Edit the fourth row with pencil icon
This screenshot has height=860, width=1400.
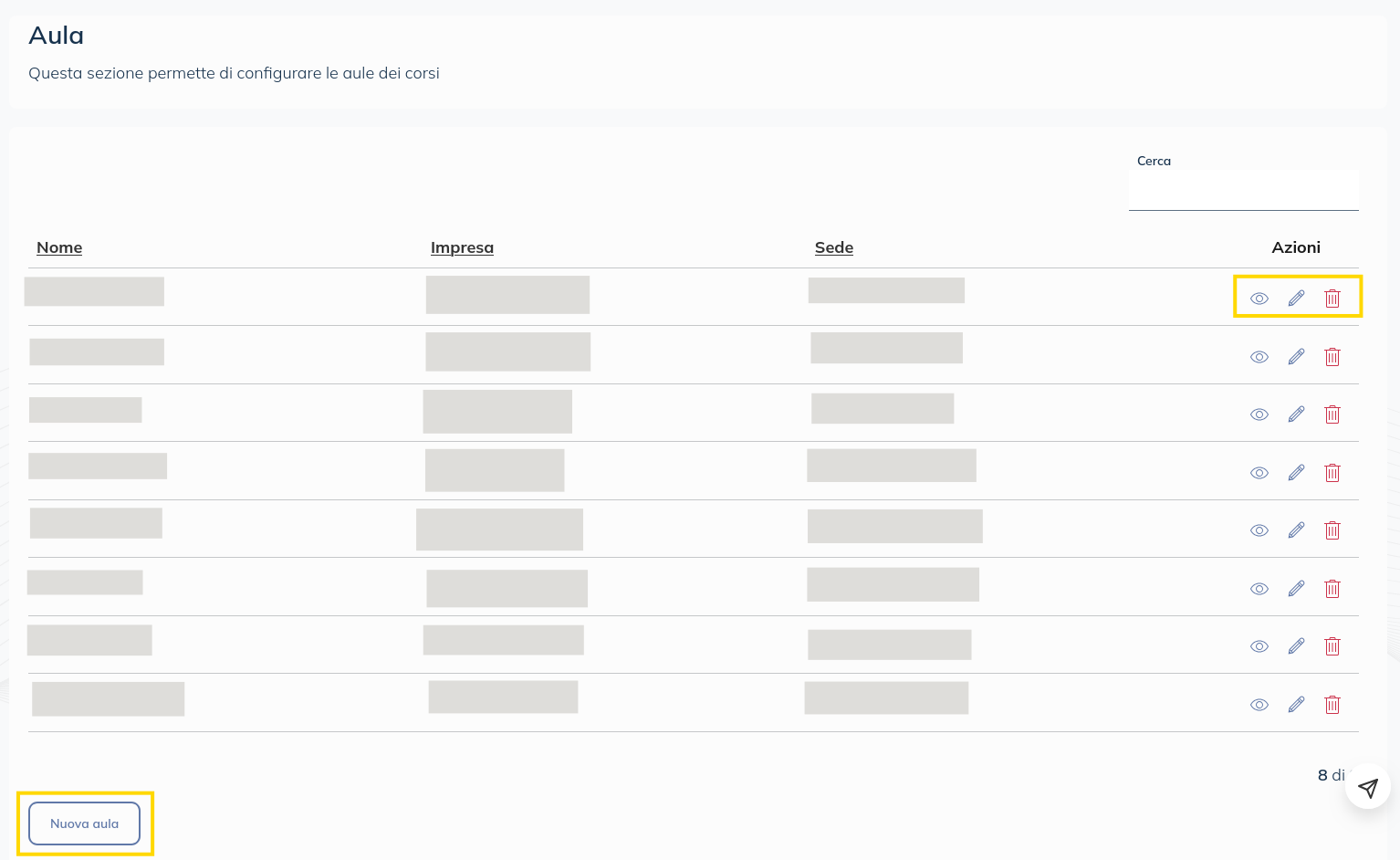[1296, 473]
